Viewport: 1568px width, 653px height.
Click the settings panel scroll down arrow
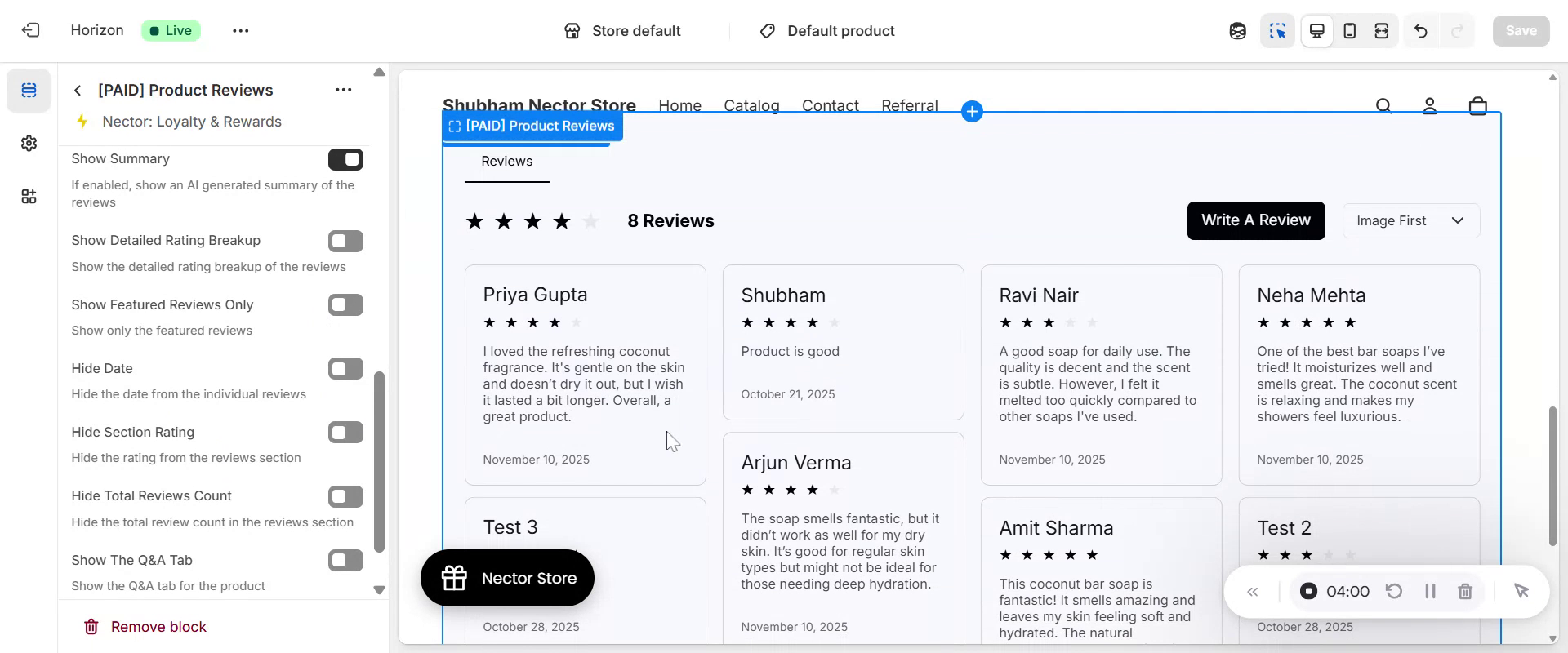coord(379,590)
